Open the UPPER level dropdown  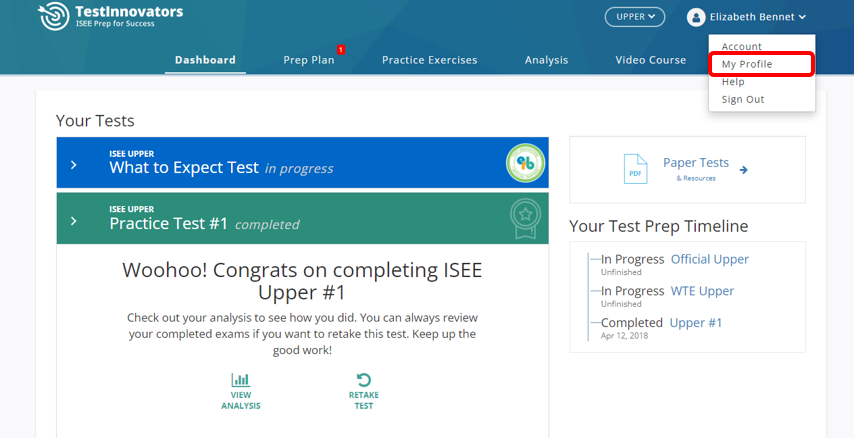(x=635, y=17)
